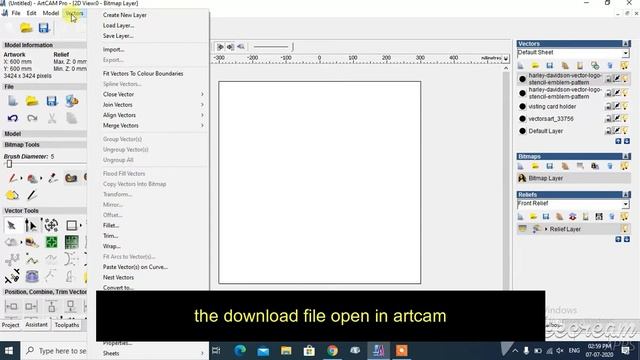
Task: Click Default Layer black colour swatch
Action: coord(522,131)
